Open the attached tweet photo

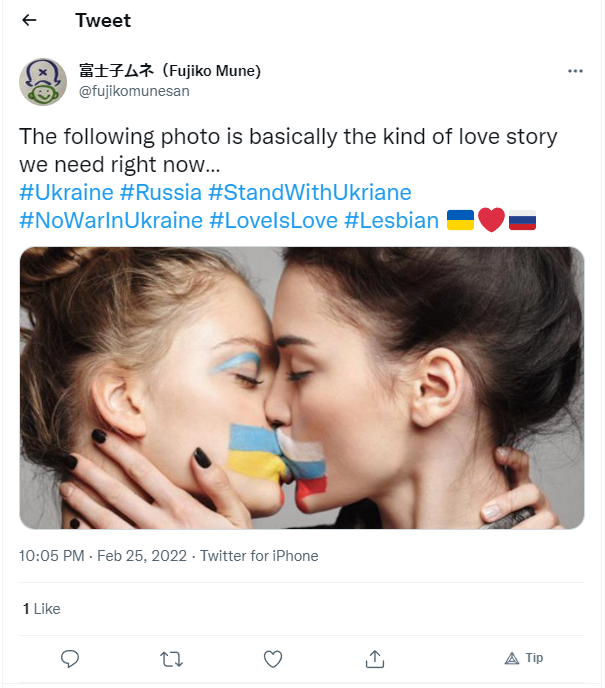point(302,387)
